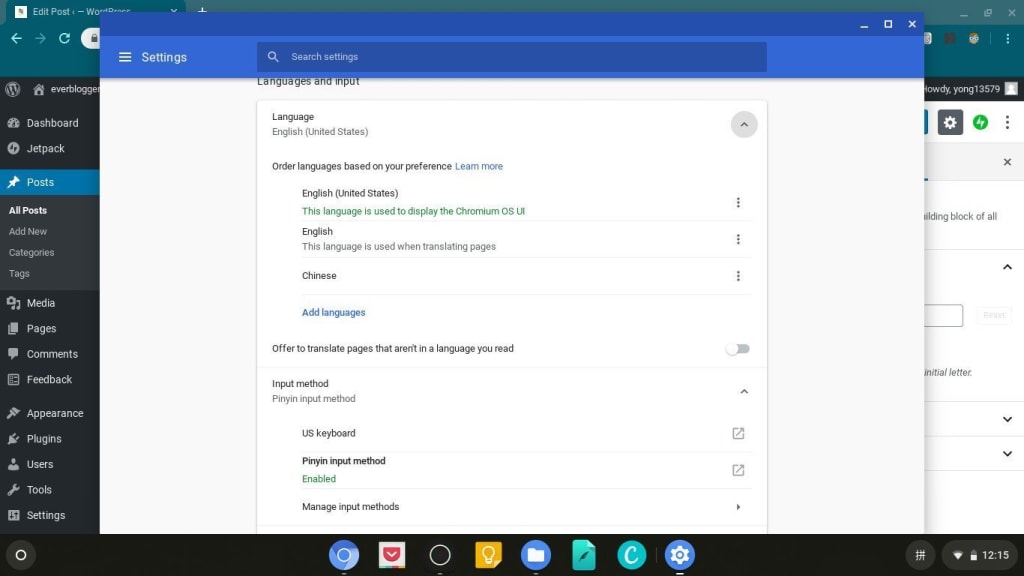Open Chromium browser from shelf
The height and width of the screenshot is (576, 1024).
coord(344,555)
